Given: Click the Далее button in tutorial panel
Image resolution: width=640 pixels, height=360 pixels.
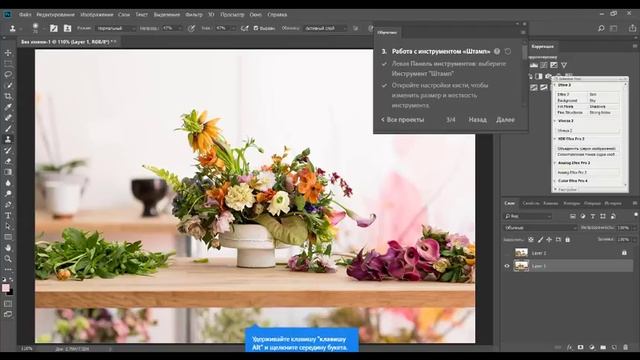Looking at the screenshot, I should click(505, 120).
